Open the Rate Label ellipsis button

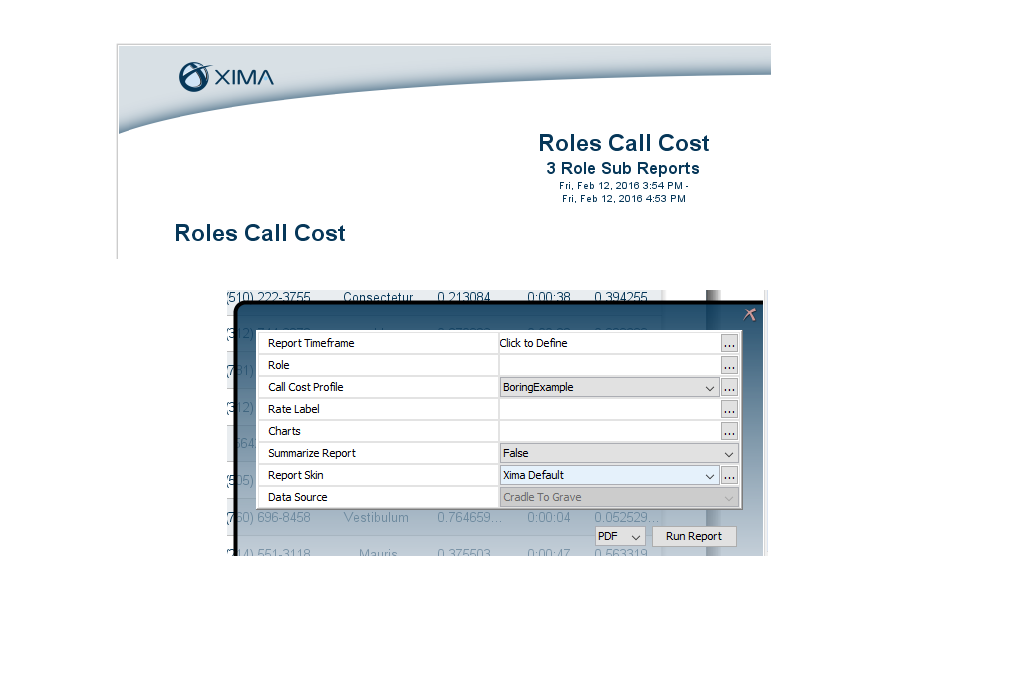point(729,409)
